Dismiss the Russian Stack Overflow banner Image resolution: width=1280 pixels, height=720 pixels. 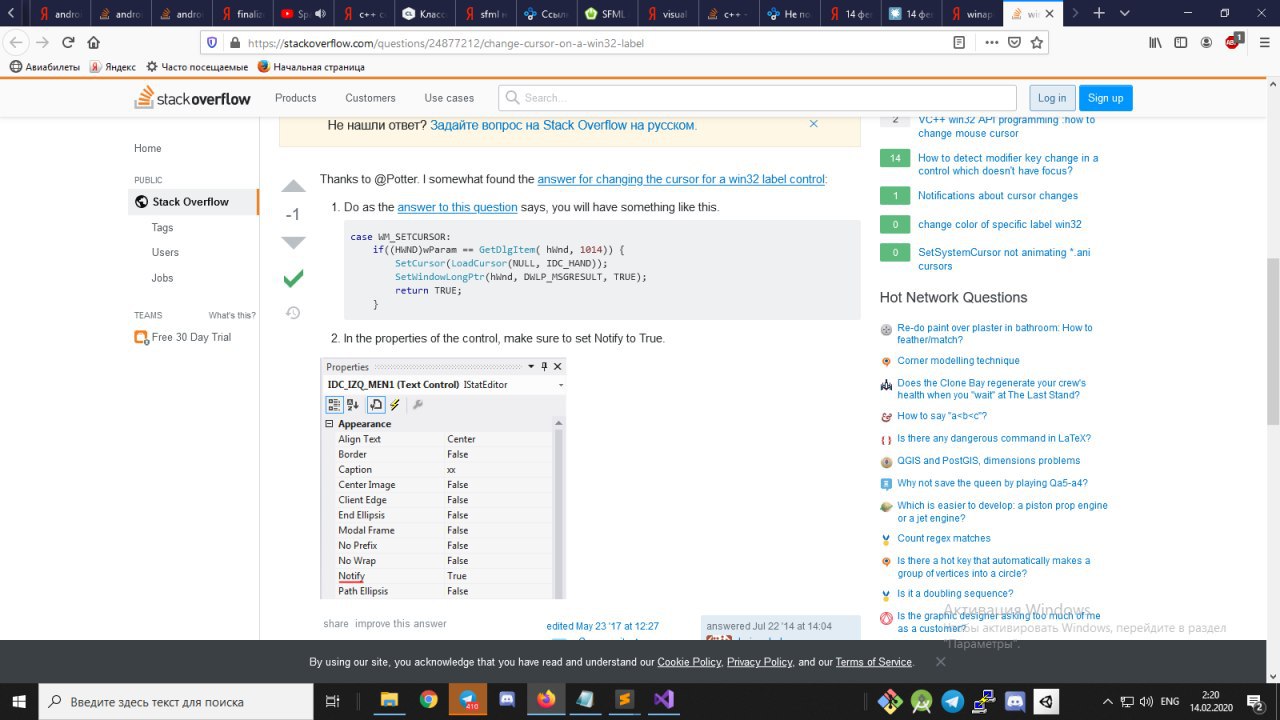813,124
